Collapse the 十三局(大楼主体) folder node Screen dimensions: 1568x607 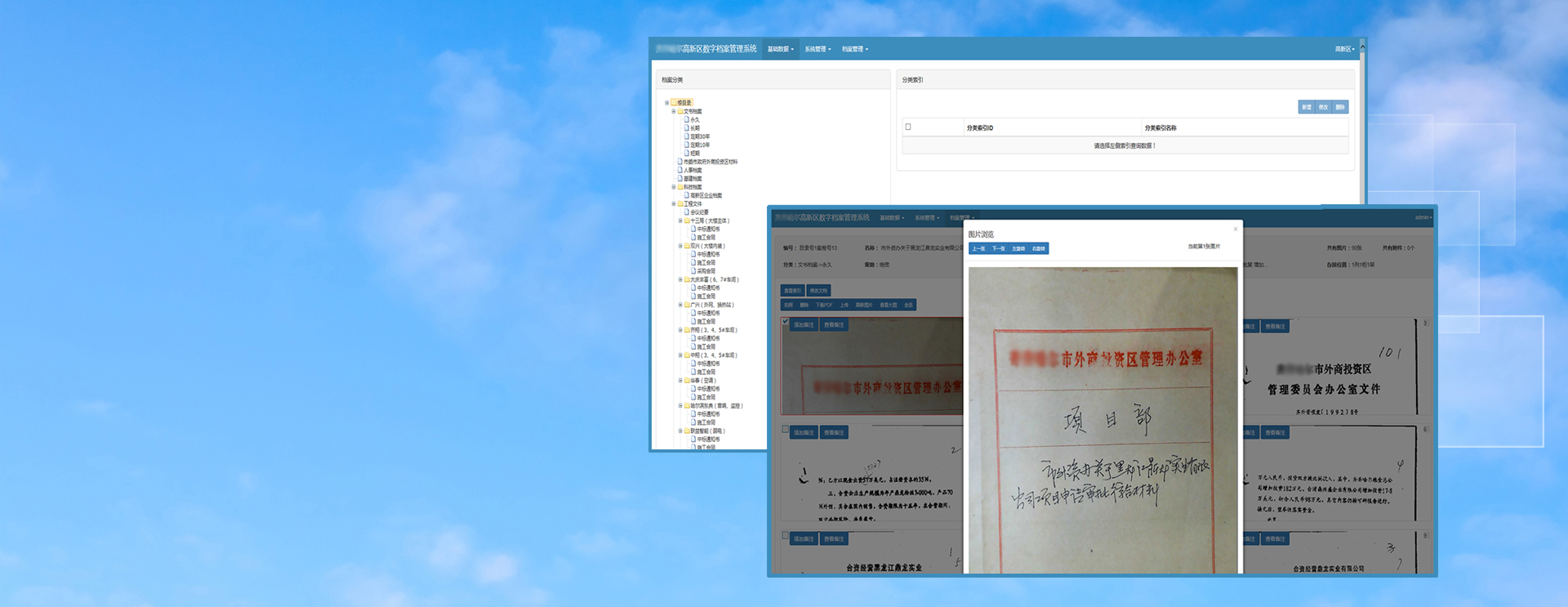(x=680, y=221)
